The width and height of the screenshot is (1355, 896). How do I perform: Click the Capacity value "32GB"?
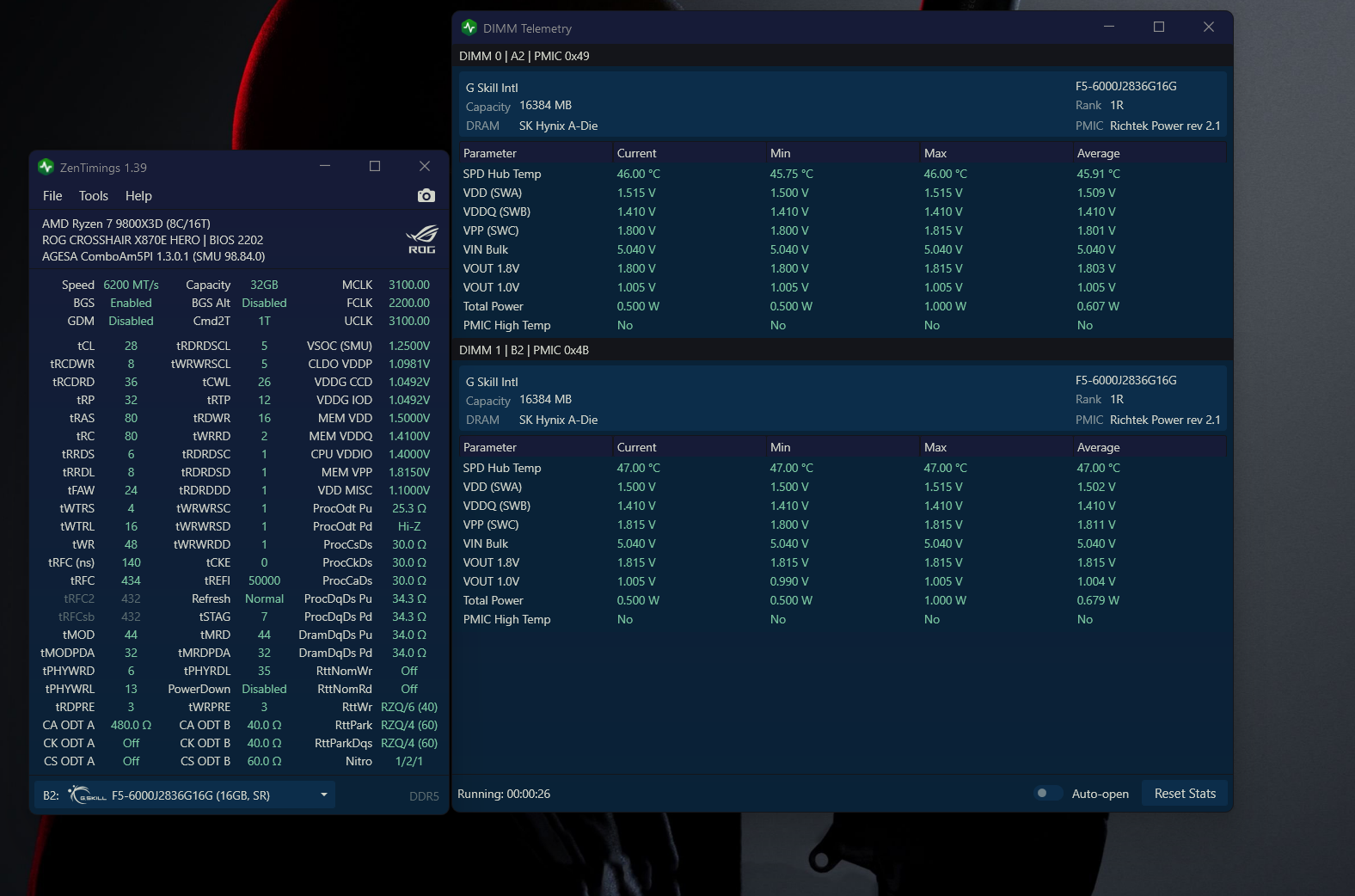(264, 285)
